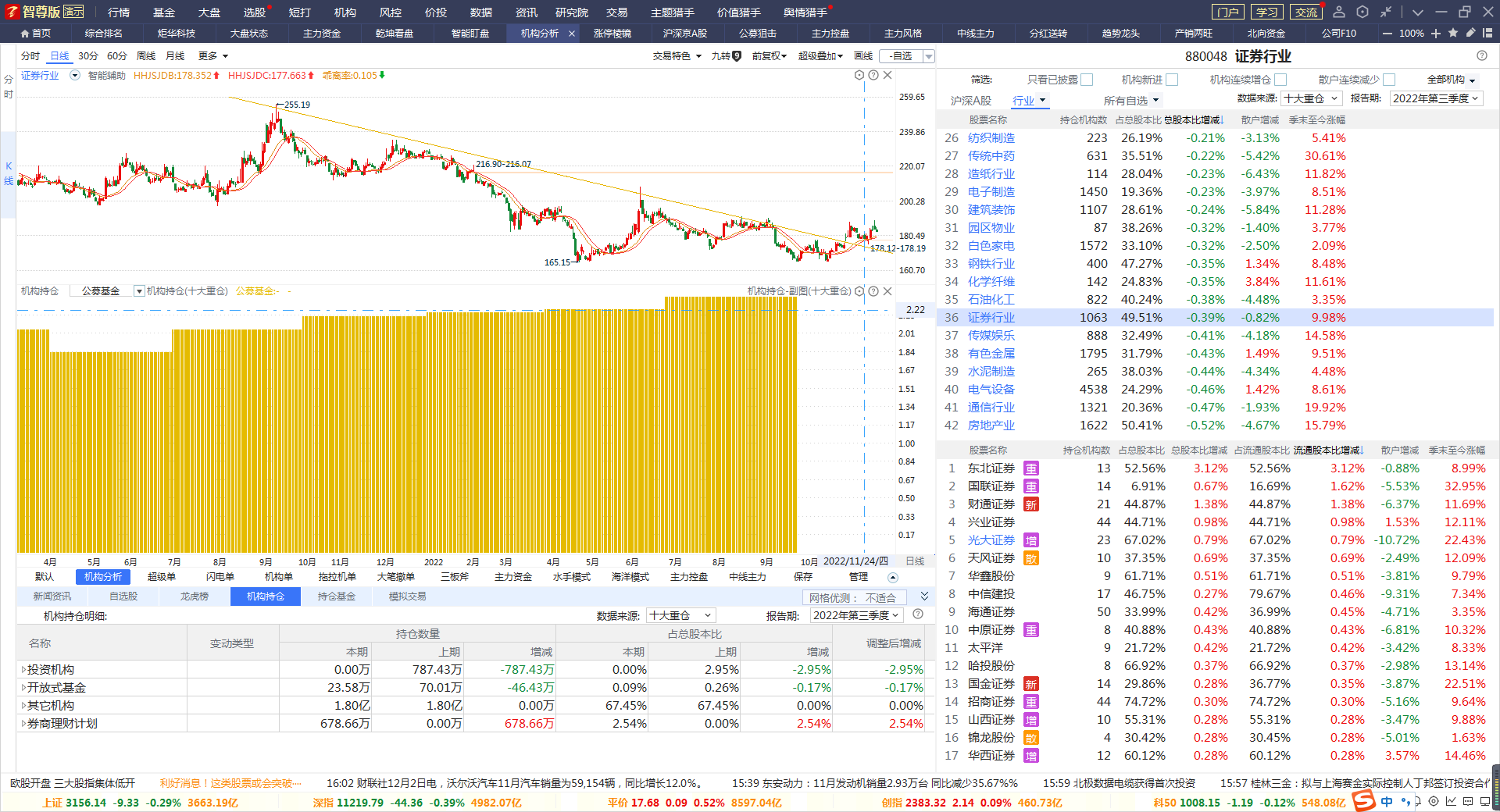The image size is (1500, 812).
Task: Close the main K-line indicator panel
Action: tap(887, 75)
